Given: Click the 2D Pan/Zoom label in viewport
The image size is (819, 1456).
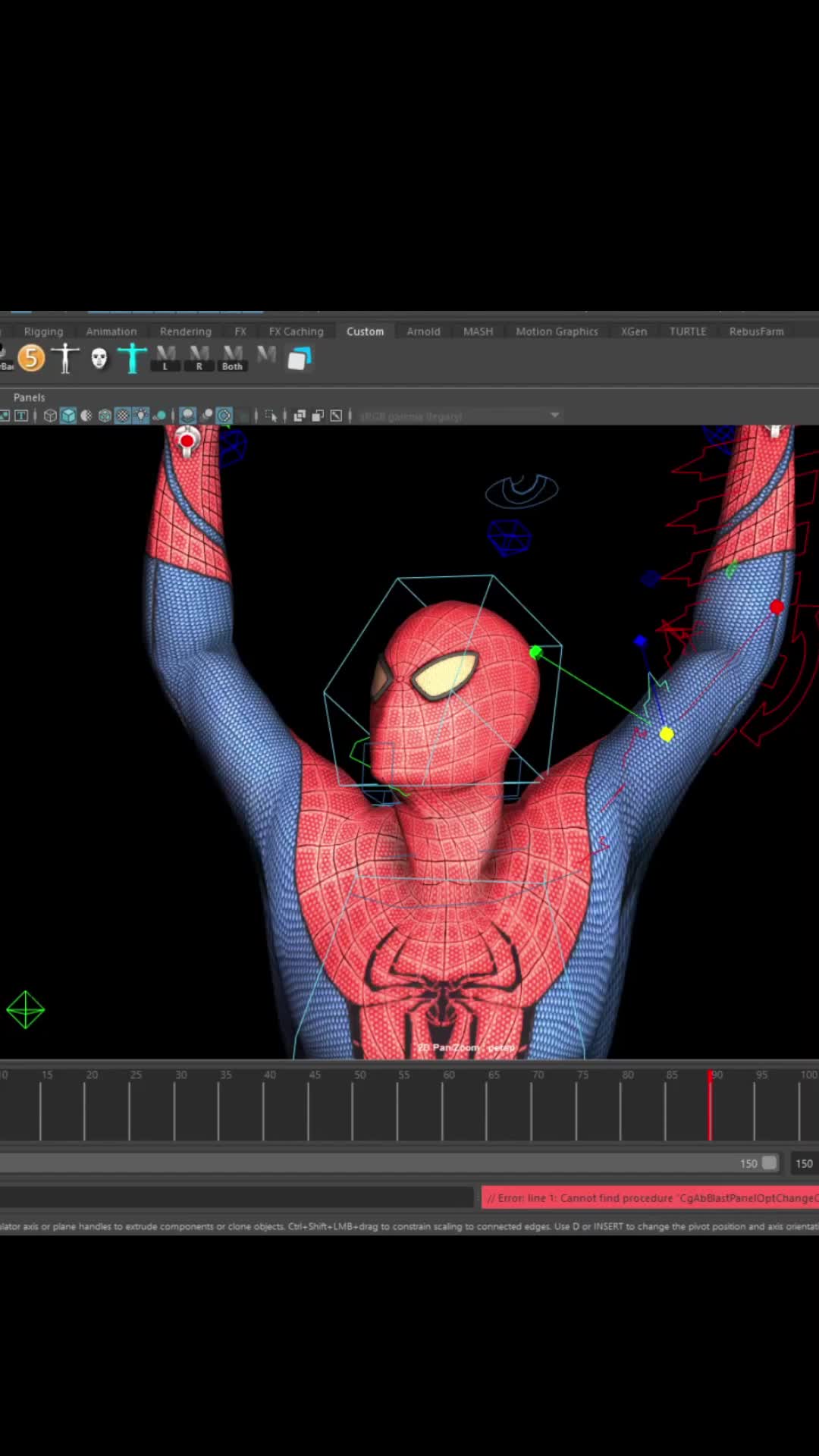Looking at the screenshot, I should coord(466,1047).
